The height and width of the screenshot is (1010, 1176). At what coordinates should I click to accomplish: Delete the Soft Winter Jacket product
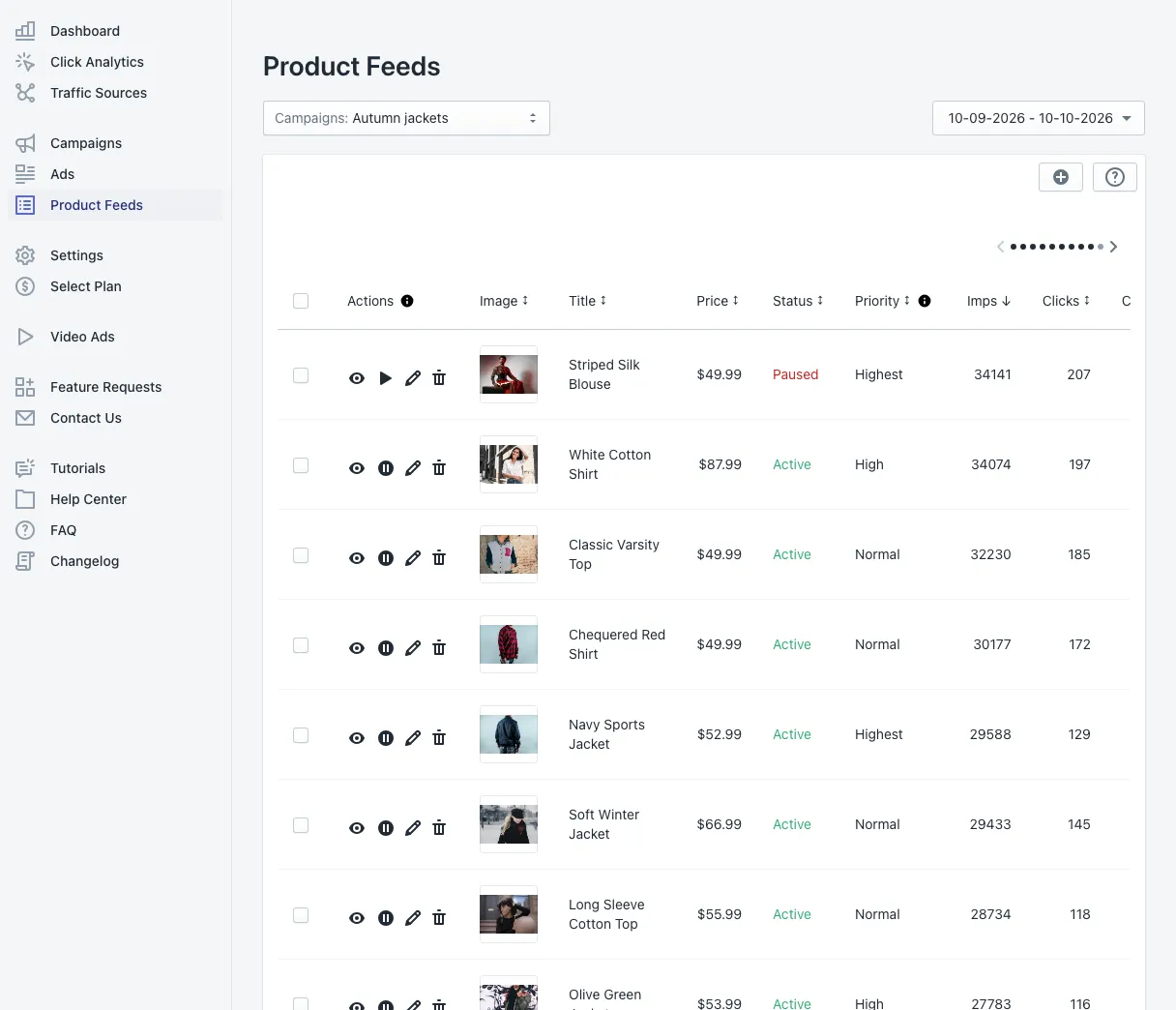pyautogui.click(x=439, y=828)
